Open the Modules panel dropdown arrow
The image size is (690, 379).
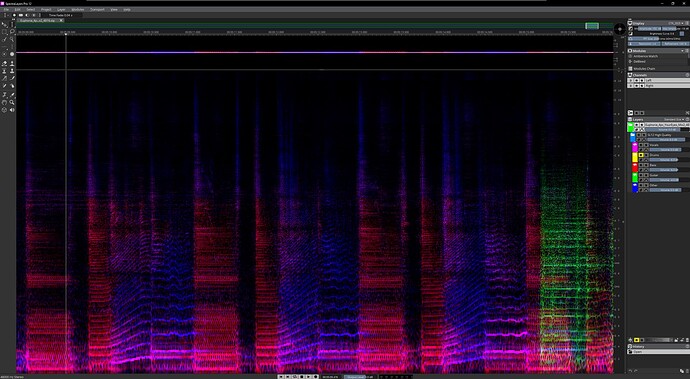point(683,51)
